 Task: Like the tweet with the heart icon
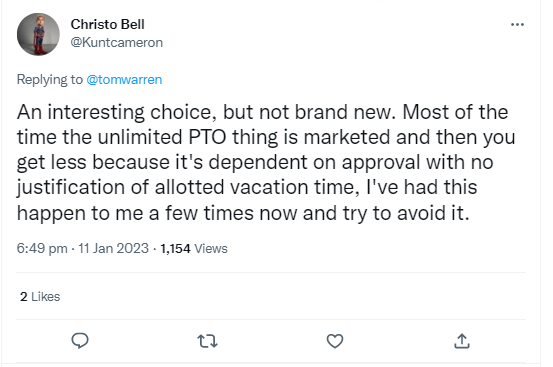[x=335, y=341]
